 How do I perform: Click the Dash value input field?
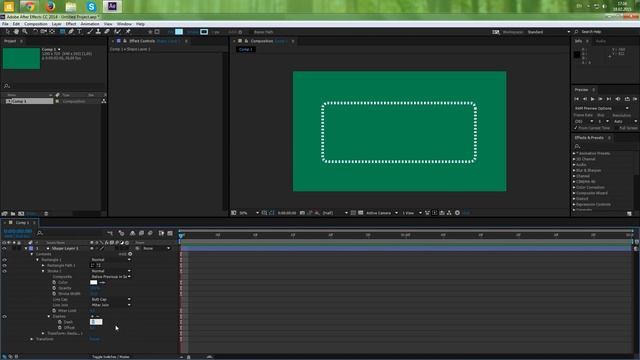click(x=96, y=322)
